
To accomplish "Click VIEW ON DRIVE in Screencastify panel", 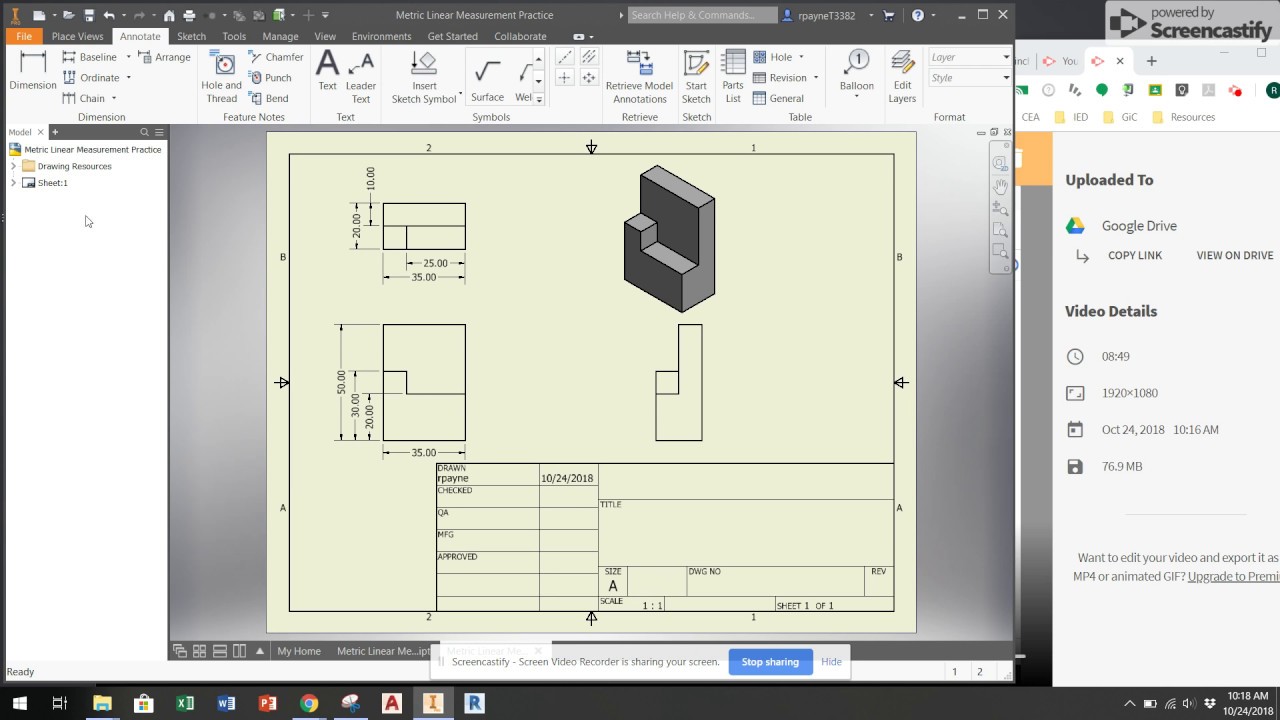I will (1235, 255).
